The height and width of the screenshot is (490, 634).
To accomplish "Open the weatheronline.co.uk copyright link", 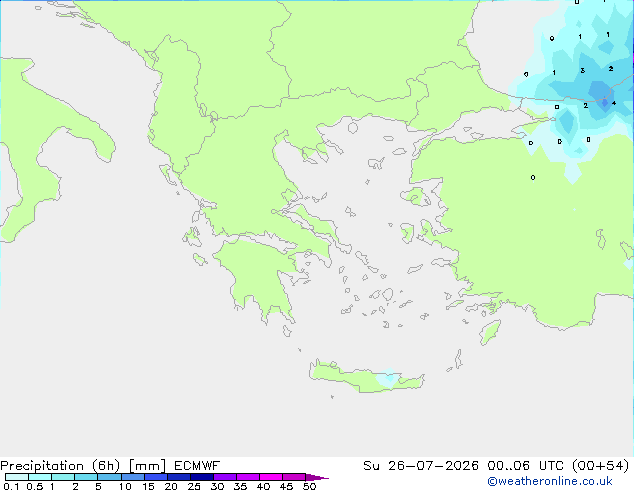I will 550,481.
